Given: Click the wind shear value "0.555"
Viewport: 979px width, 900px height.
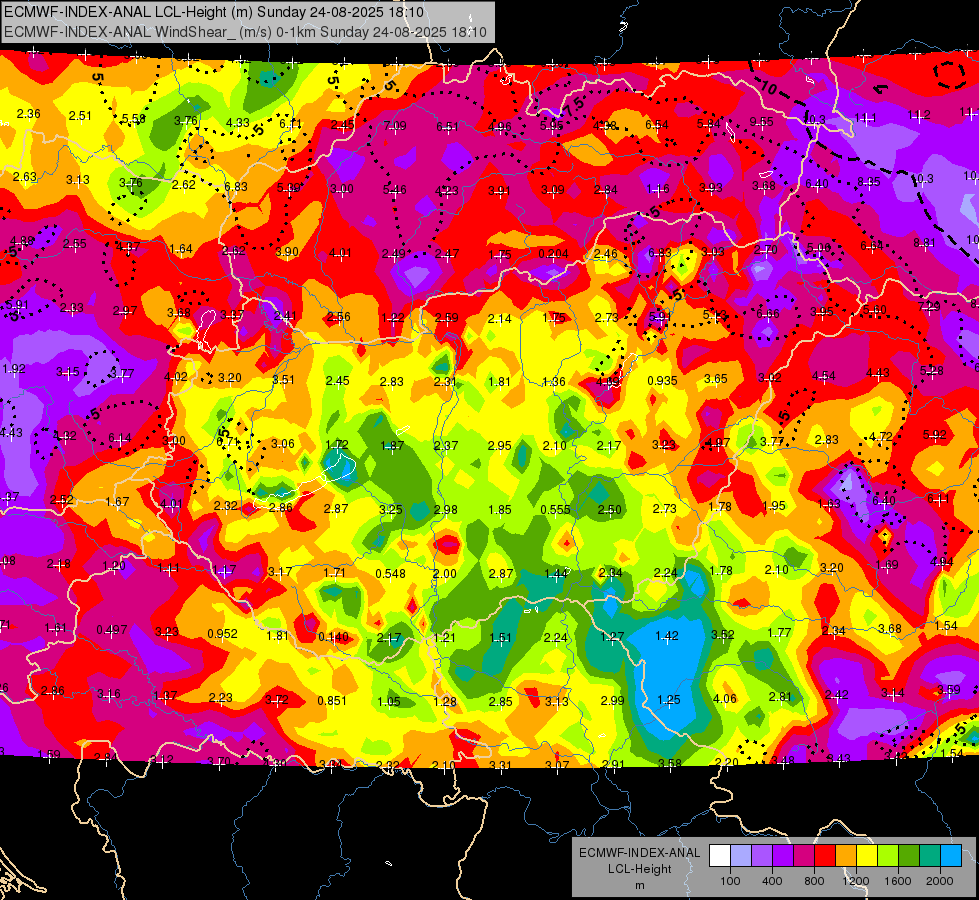Looking at the screenshot, I should (x=555, y=509).
